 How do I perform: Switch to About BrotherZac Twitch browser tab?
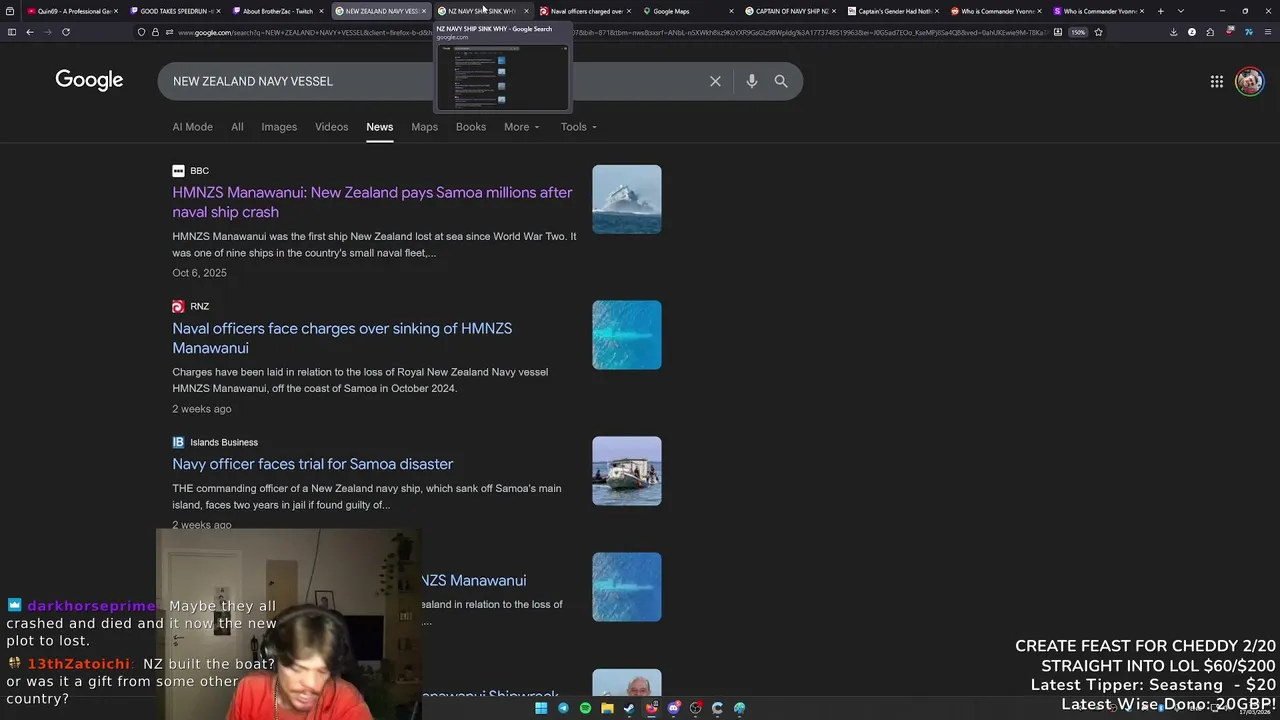tap(278, 11)
